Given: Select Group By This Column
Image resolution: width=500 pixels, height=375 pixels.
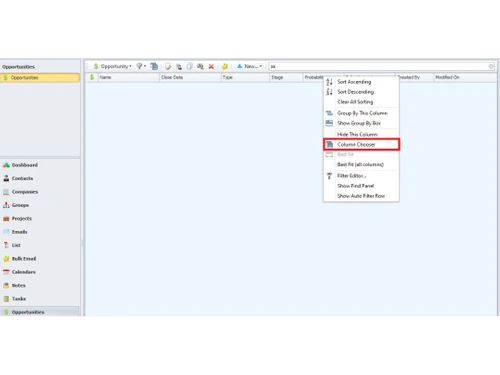Looking at the screenshot, I should pyautogui.click(x=361, y=113).
